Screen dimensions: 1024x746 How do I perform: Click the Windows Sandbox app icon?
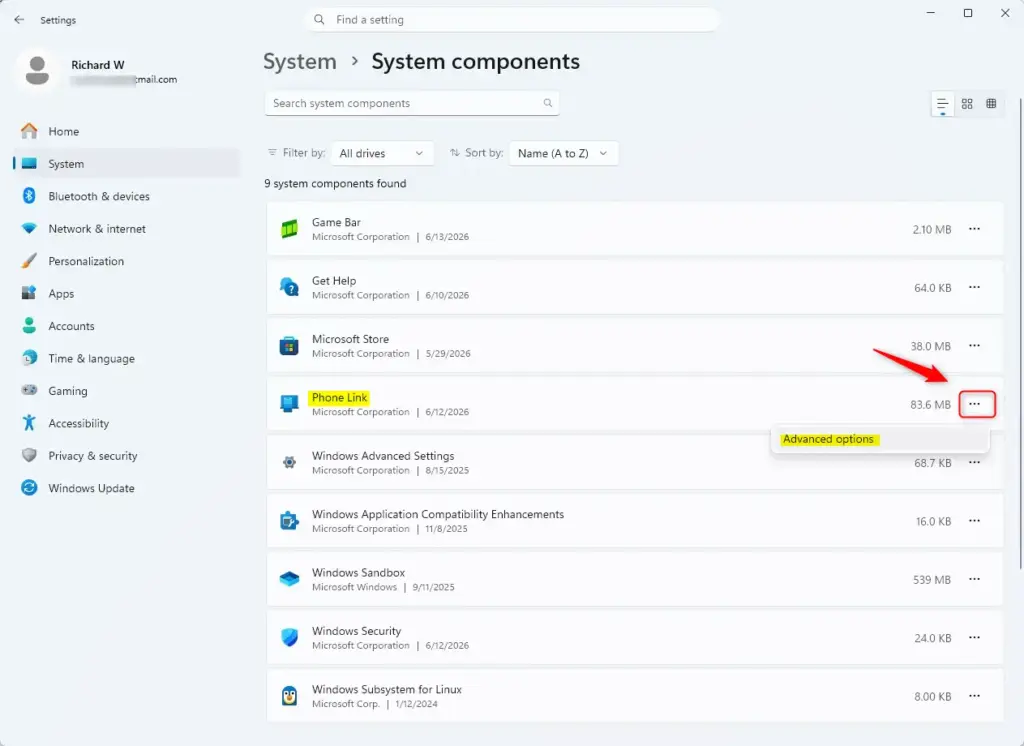pos(289,579)
